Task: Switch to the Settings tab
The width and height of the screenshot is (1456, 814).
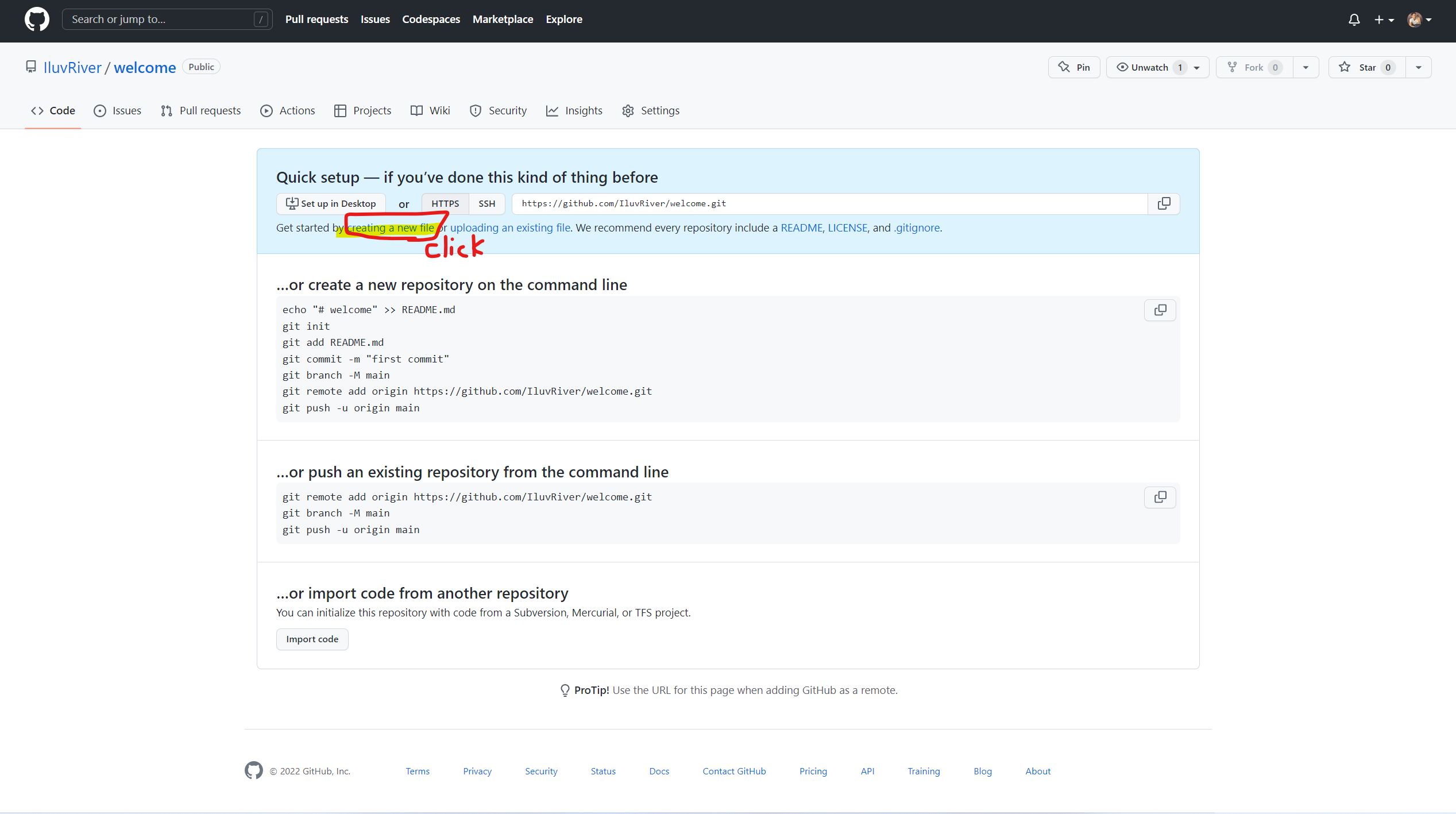Action: tap(650, 111)
